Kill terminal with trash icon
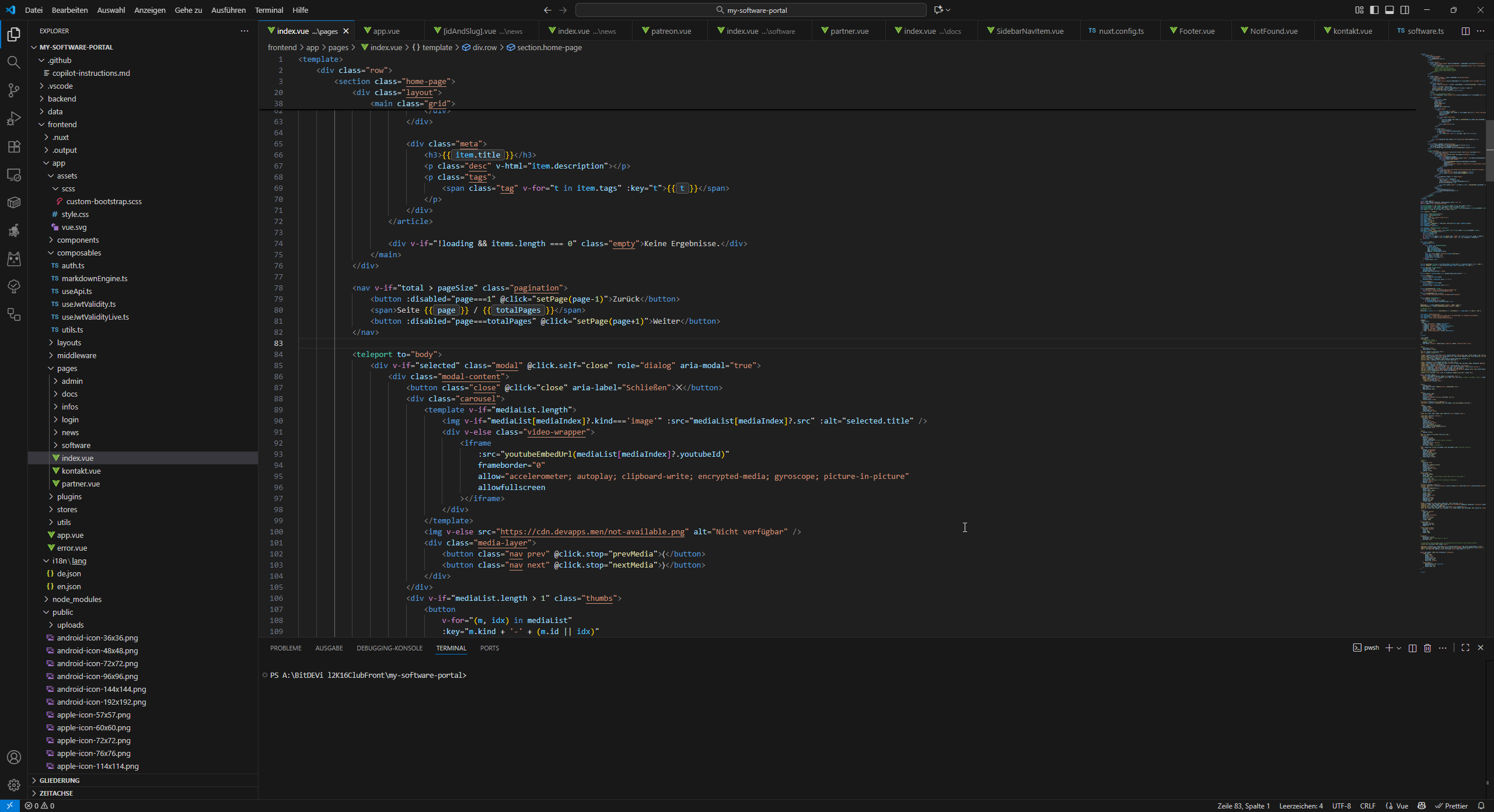 [1427, 648]
